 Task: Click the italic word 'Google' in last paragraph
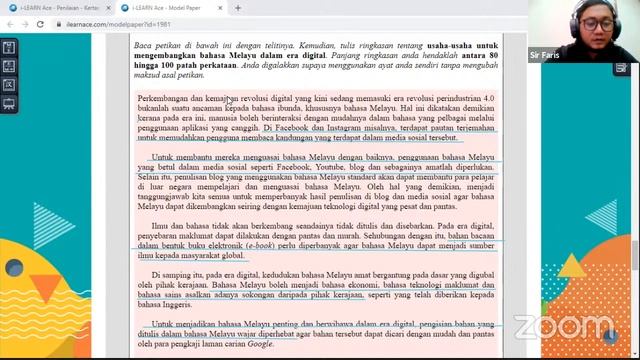[260, 344]
